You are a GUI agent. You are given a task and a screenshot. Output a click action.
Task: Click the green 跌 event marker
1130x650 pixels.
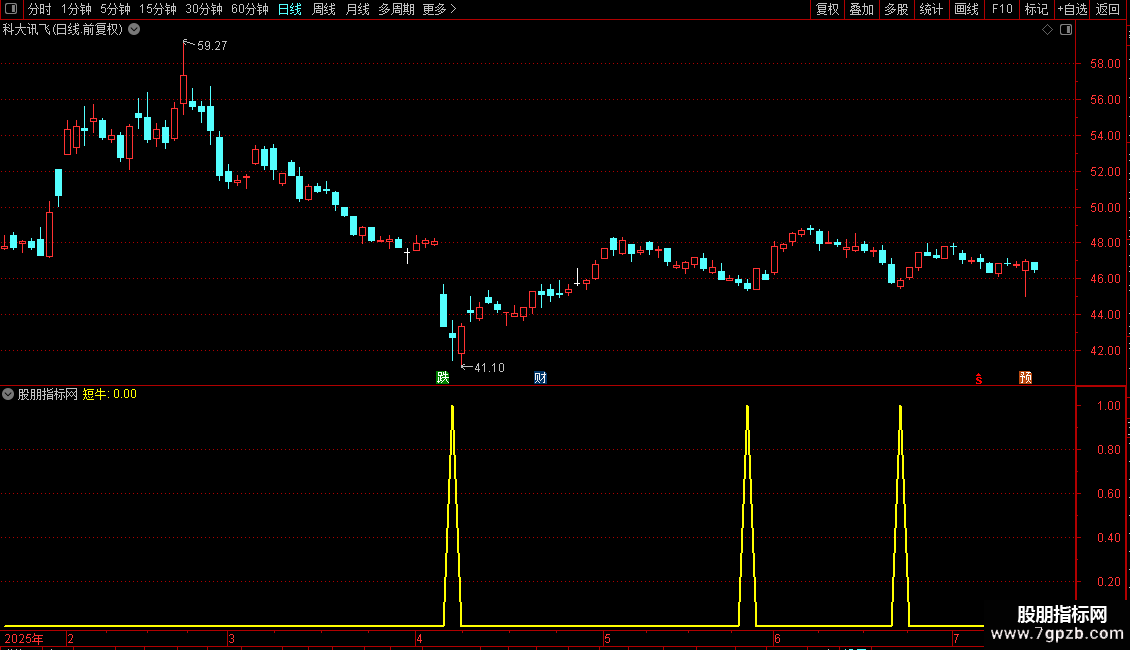(442, 378)
